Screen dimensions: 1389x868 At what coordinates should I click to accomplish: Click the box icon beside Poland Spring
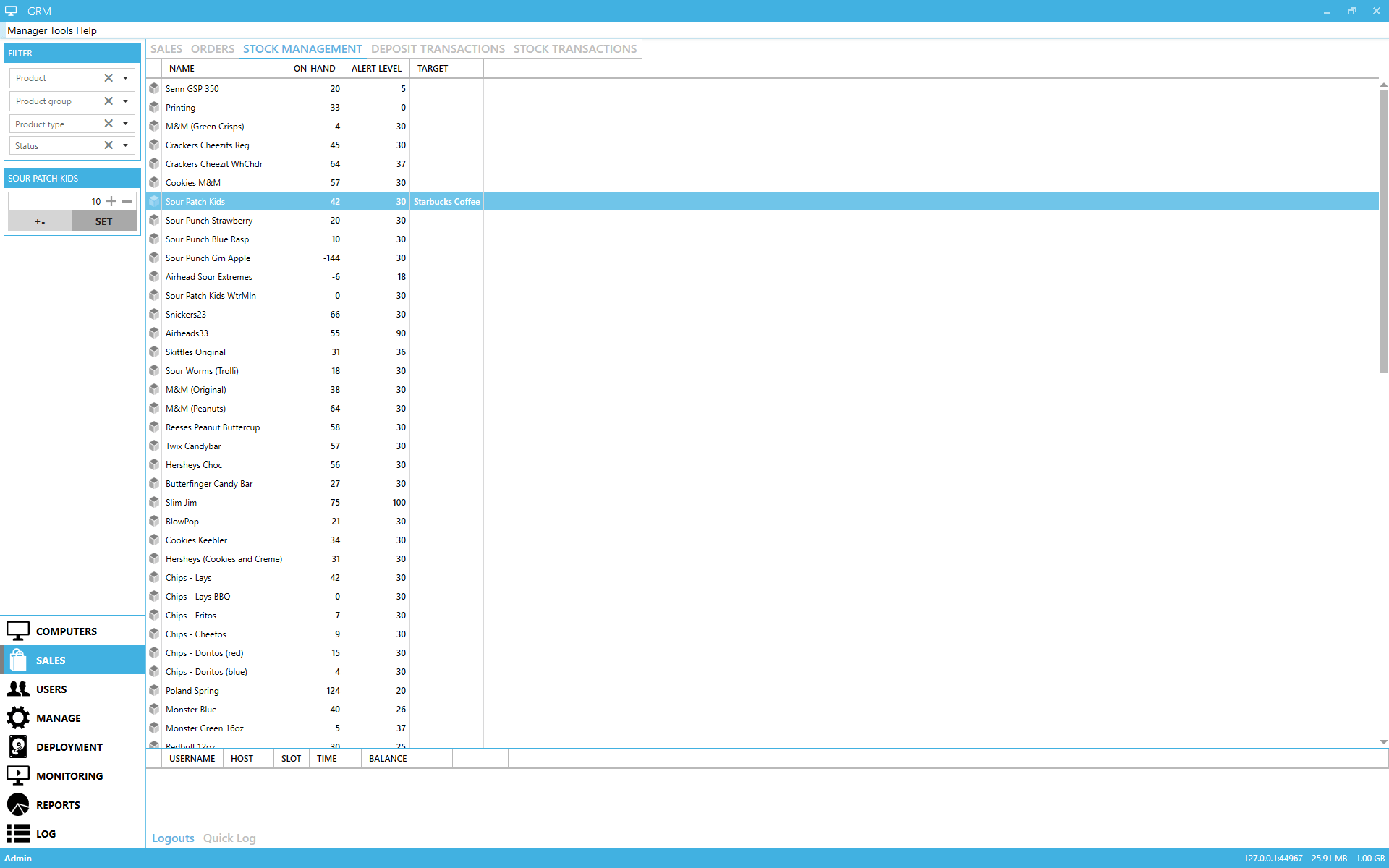(154, 690)
